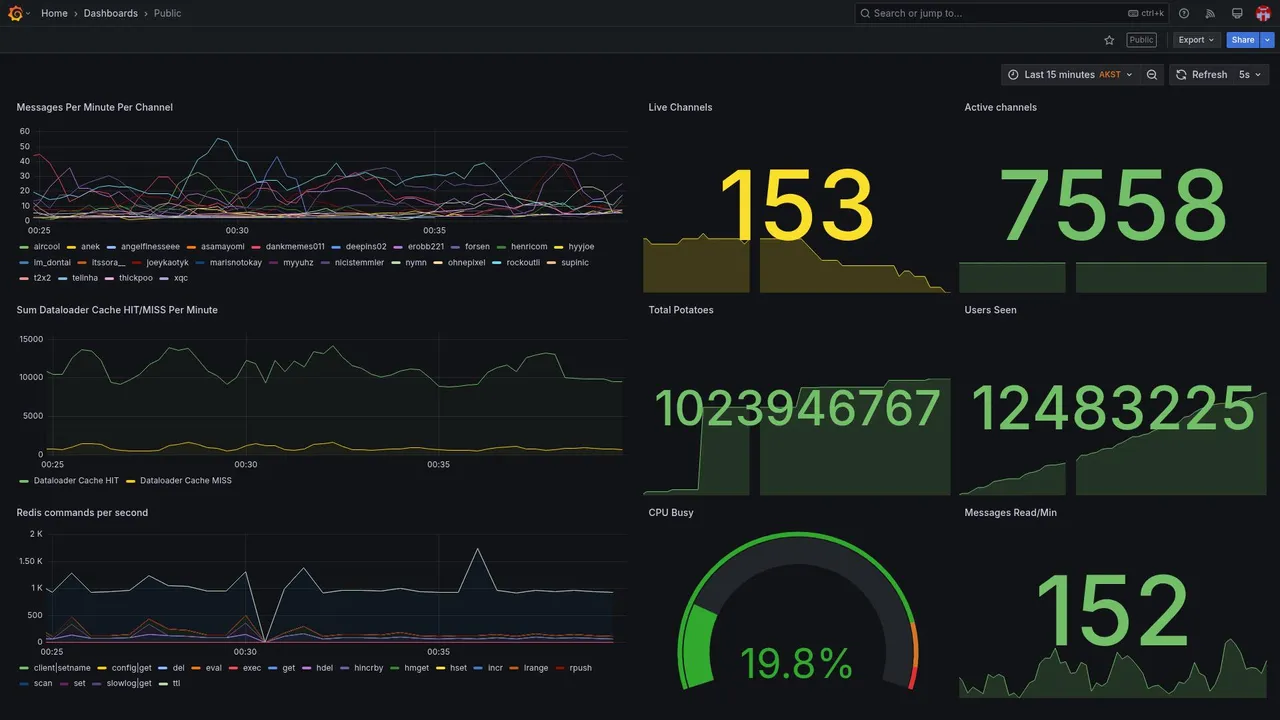Open the Export dropdown menu
This screenshot has width=1280, height=720.
tap(1196, 40)
